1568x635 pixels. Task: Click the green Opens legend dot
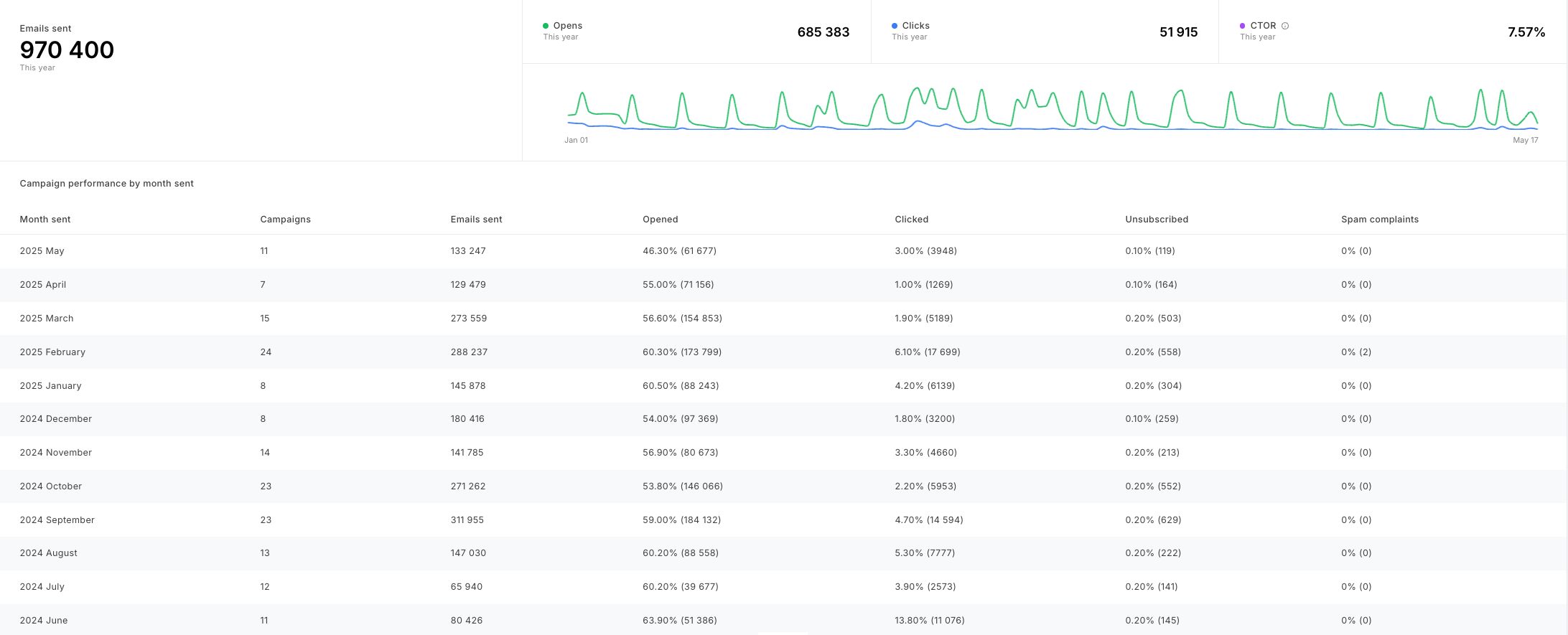[x=546, y=26]
